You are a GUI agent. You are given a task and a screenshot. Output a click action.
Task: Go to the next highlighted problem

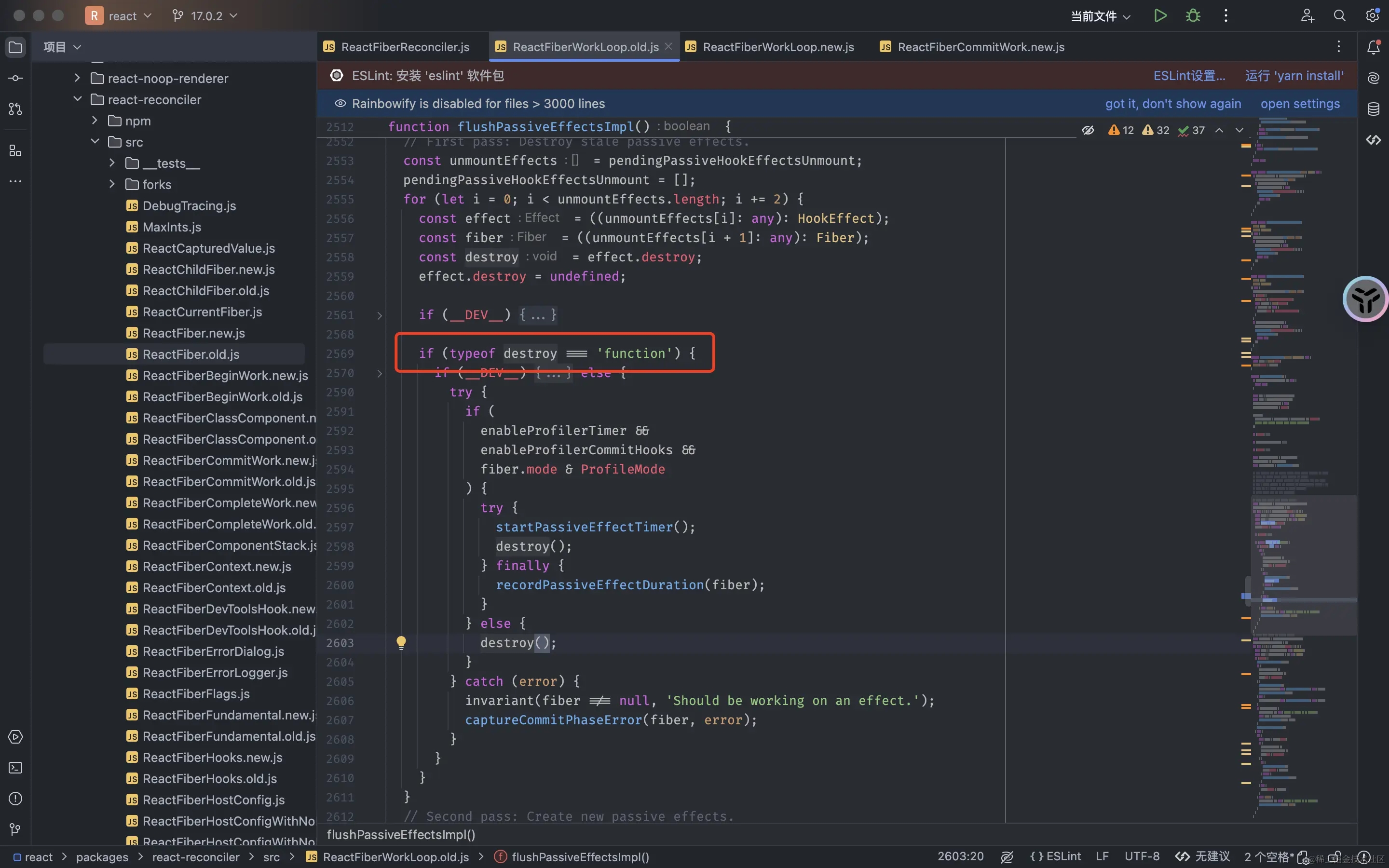(x=1239, y=130)
